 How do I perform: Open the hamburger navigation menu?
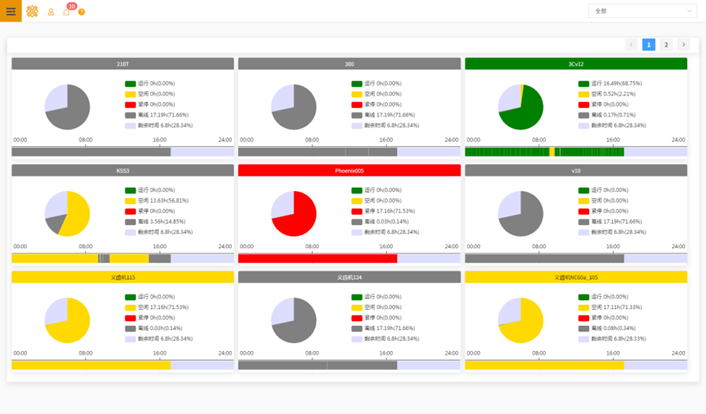[11, 11]
